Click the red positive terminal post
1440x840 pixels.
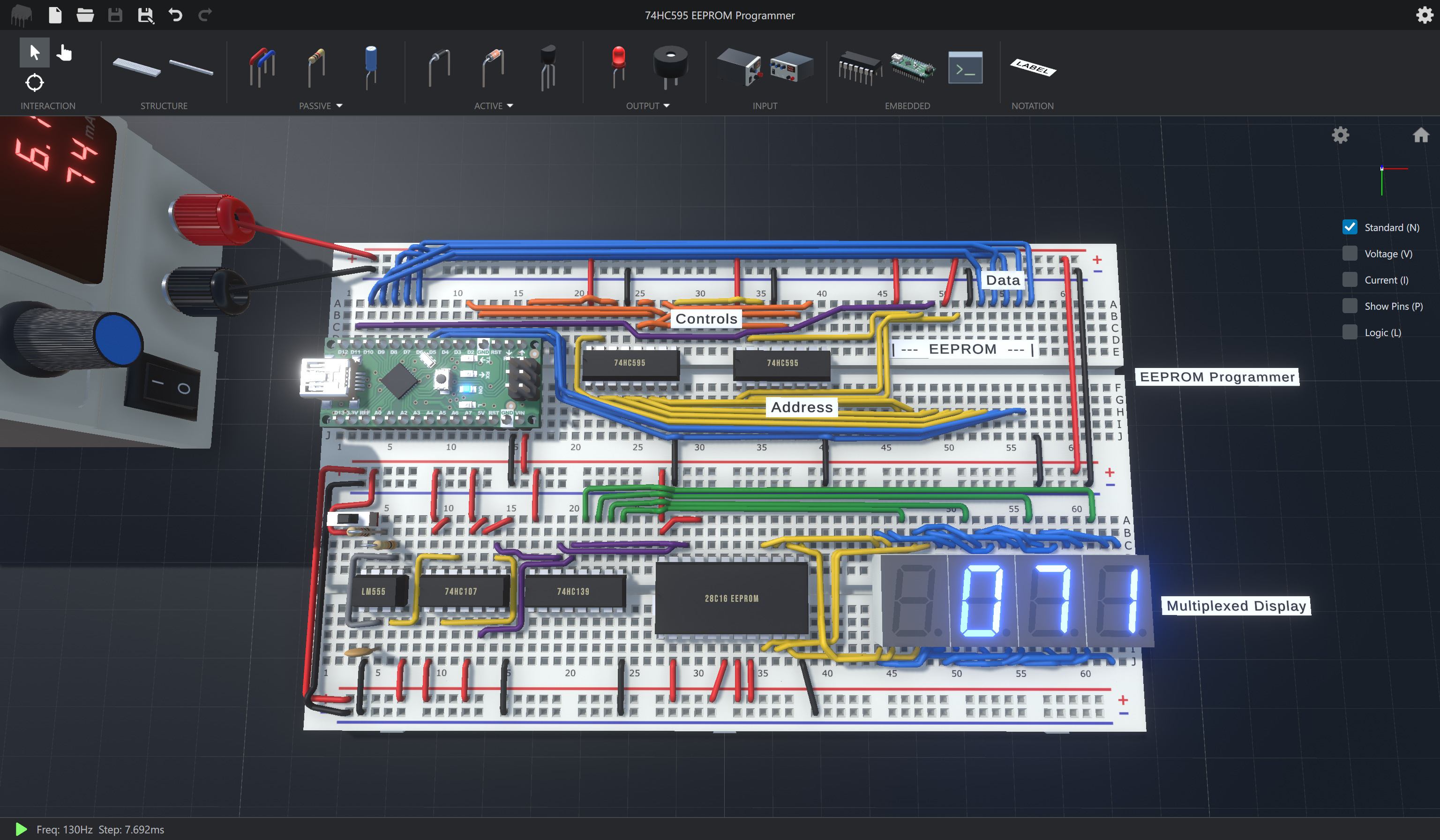(212, 219)
